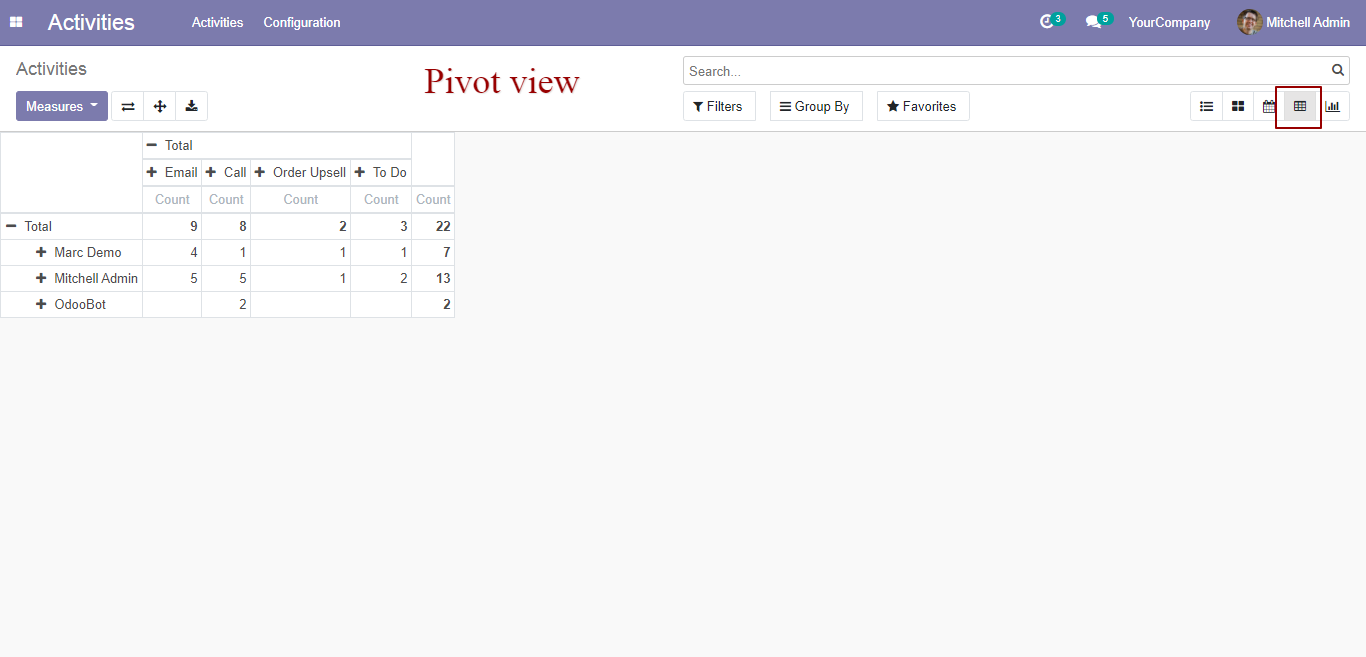
Task: Click the Count header under Order Upsell
Action: pos(300,199)
